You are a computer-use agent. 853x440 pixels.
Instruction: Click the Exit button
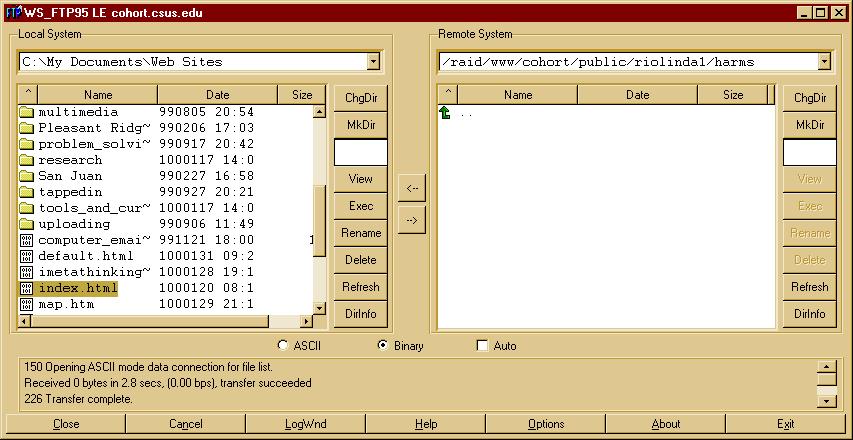[x=786, y=424]
